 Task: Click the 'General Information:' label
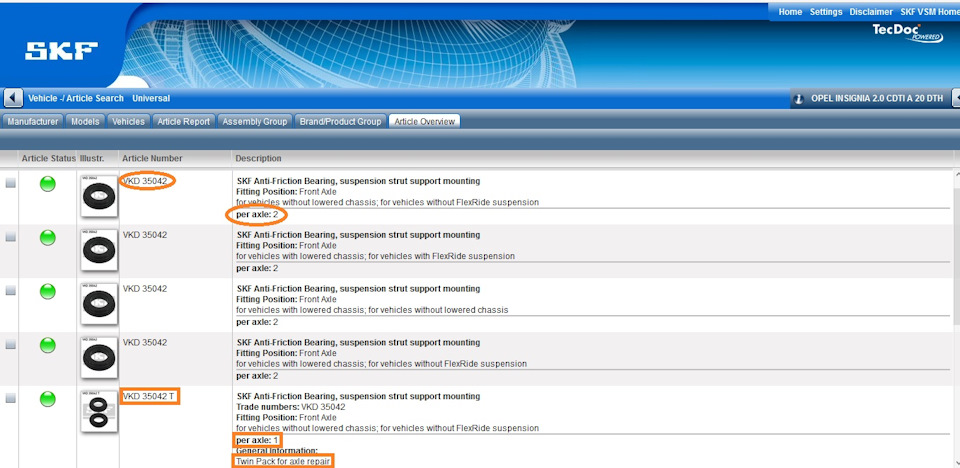pyautogui.click(x=277, y=451)
